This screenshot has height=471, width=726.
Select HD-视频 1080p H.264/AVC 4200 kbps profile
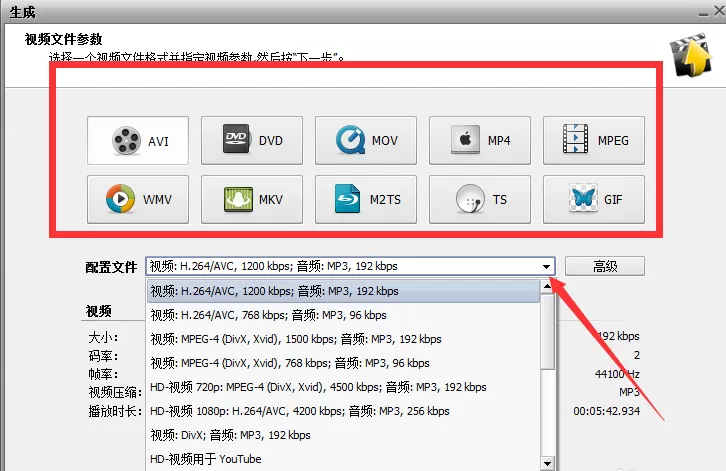point(343,411)
